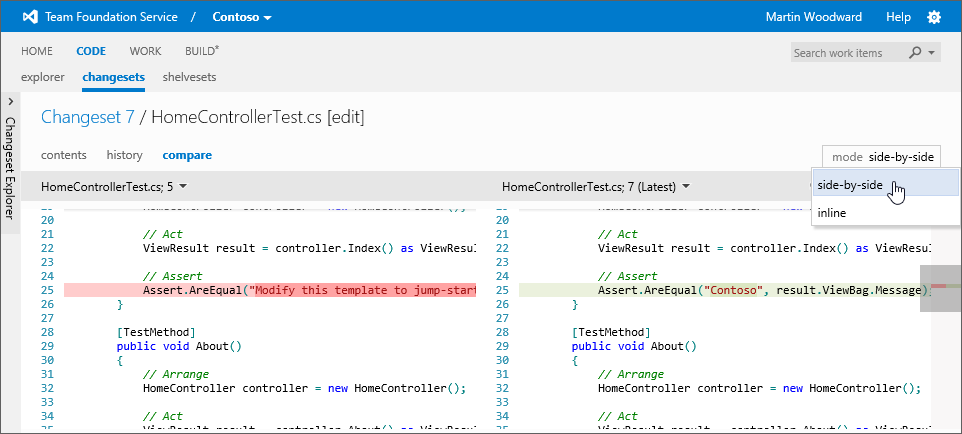This screenshot has height=434, width=962.
Task: Switch to the explorer tab
Action: coord(43,77)
